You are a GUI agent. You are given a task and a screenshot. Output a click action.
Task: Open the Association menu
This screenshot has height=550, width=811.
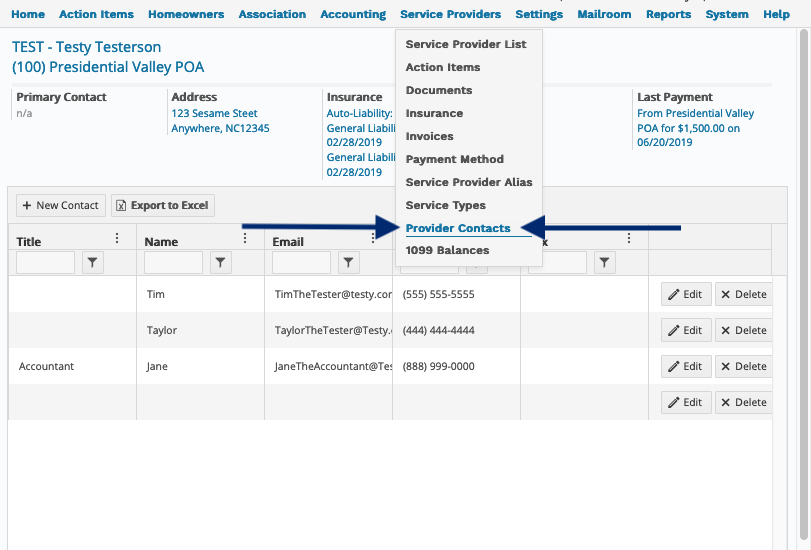point(272,14)
